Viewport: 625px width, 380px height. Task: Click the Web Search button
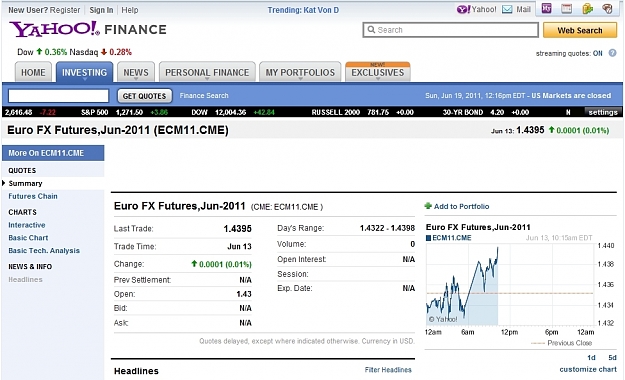tap(580, 30)
